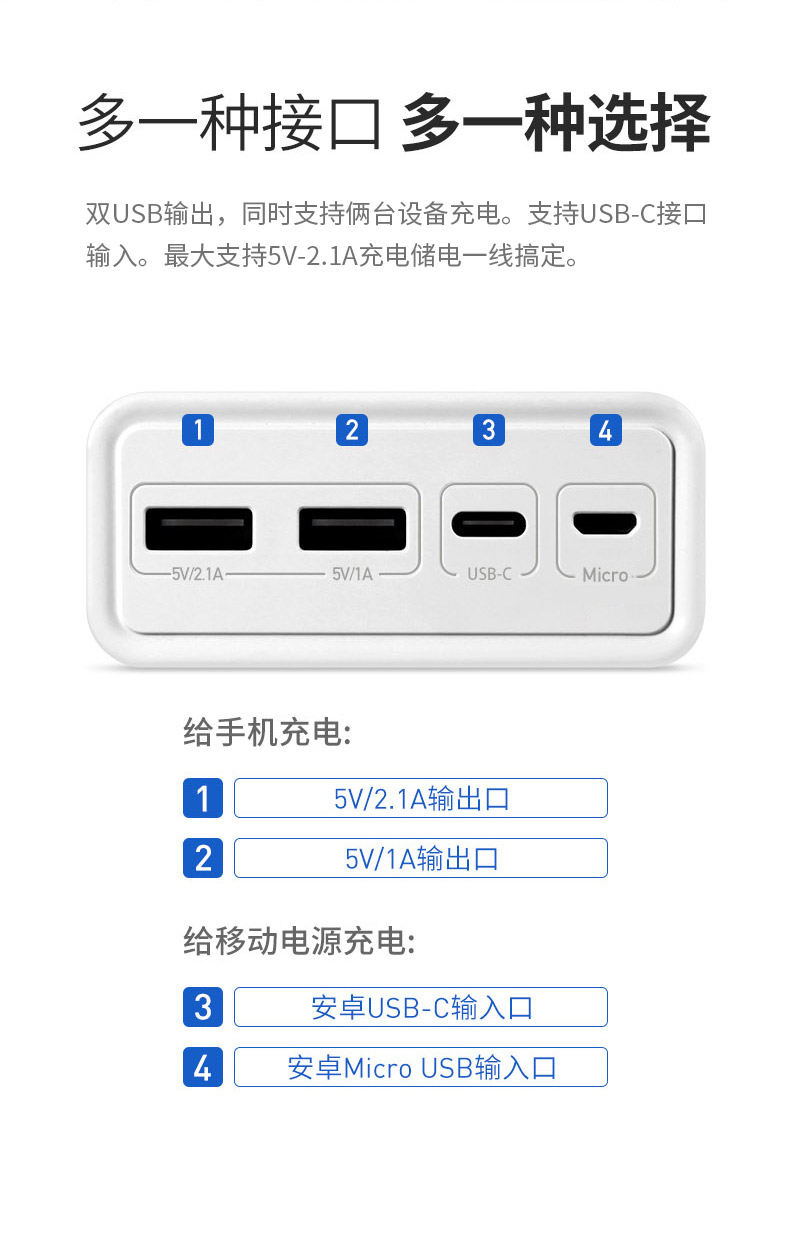Select the 5V/2.1A输出口 label box
The width and height of the screenshot is (790, 1255).
[421, 798]
